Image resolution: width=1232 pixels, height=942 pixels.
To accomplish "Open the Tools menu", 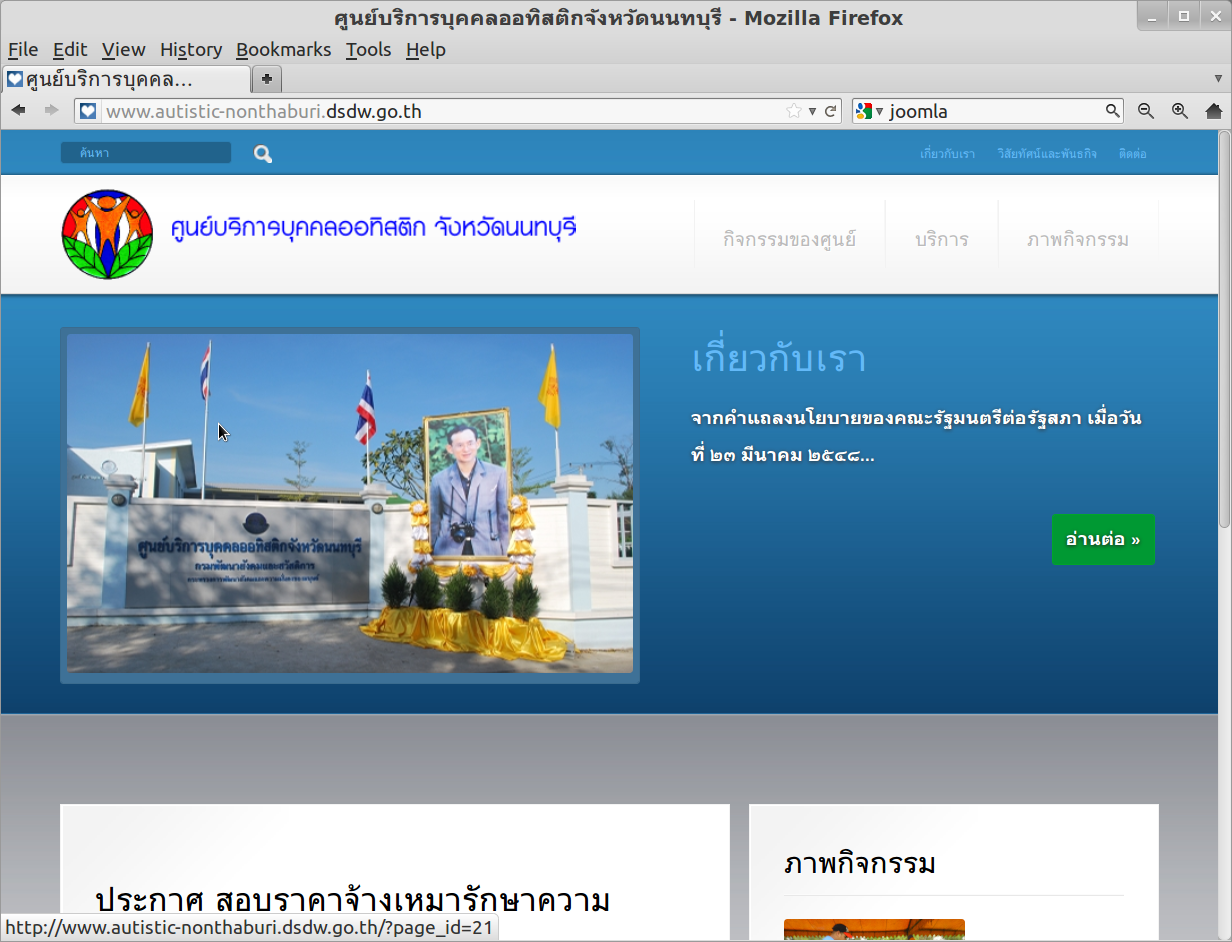I will click(x=368, y=50).
